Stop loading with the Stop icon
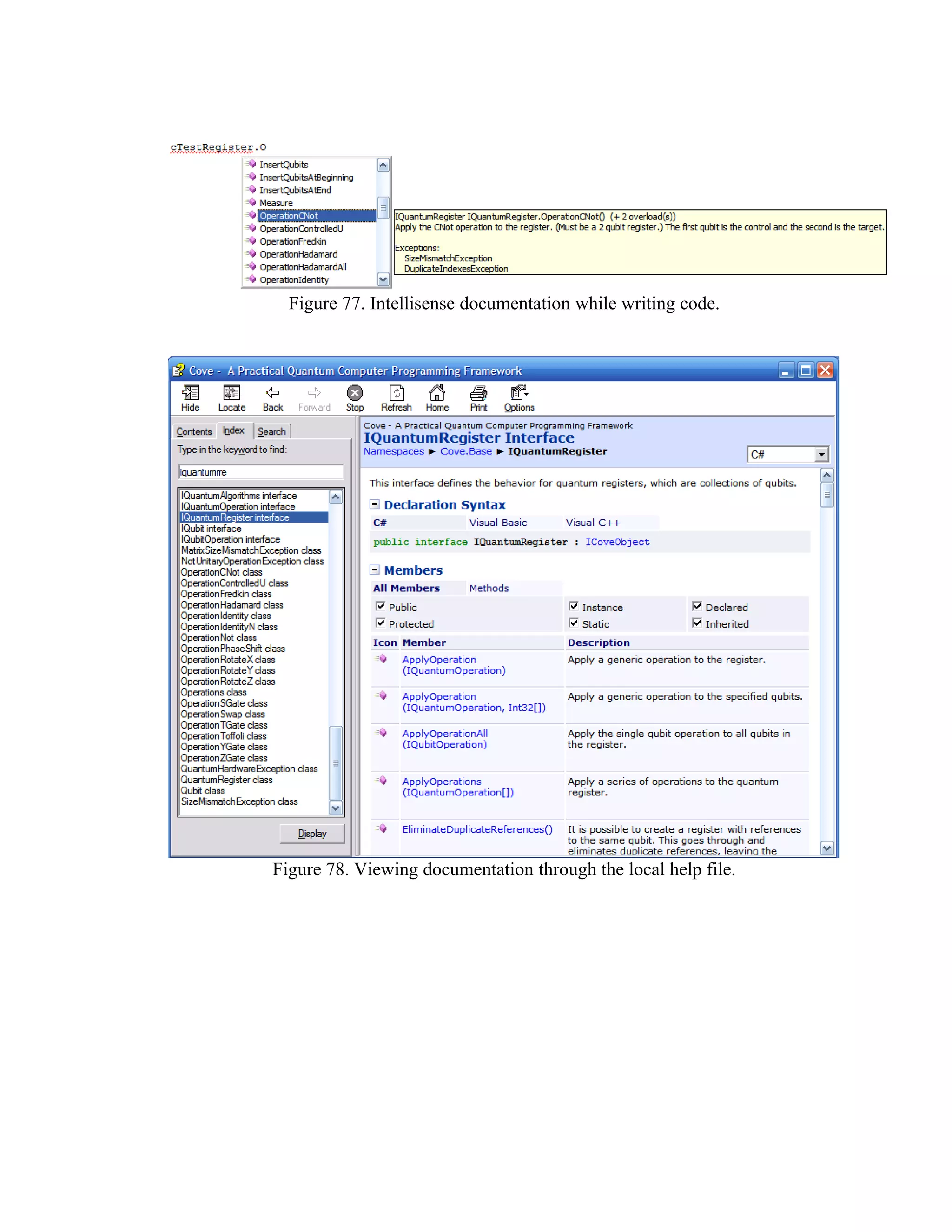Screen dimensions: 952x1232 tap(355, 397)
